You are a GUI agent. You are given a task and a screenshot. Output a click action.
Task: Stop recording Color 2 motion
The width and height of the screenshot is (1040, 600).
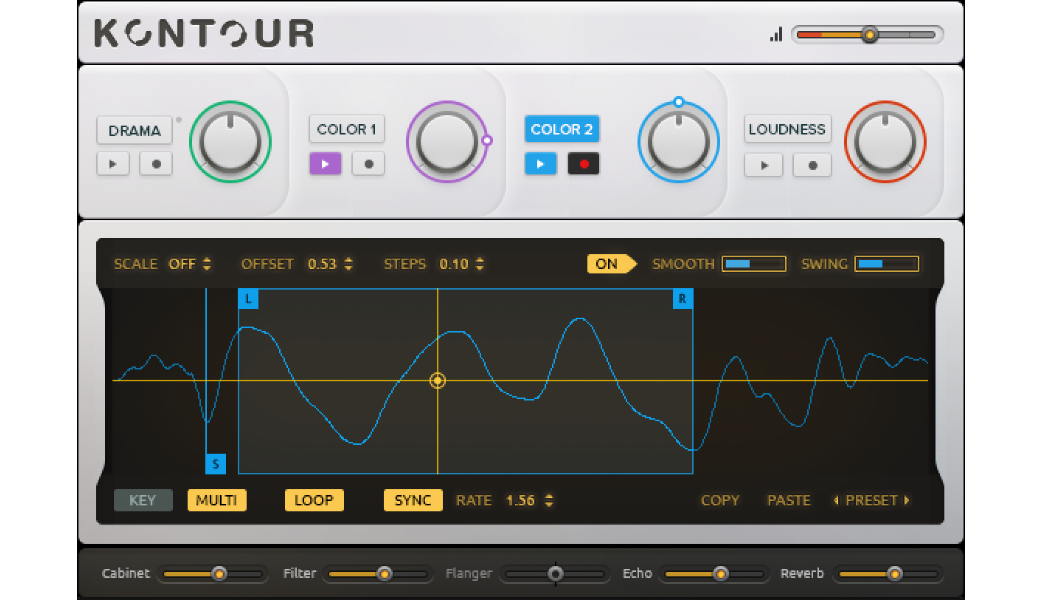(x=584, y=164)
